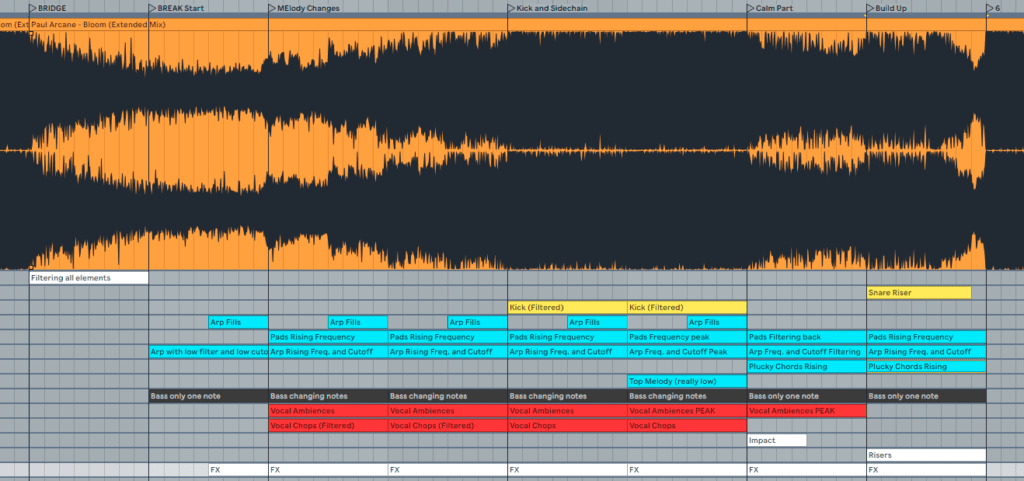Click the Bass only one note clip under BREAK Start

[x=208, y=396]
